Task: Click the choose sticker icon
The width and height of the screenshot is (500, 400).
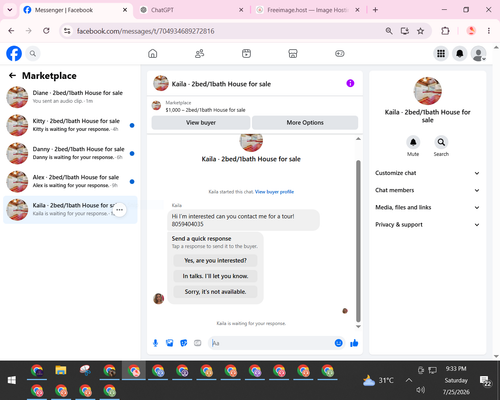Action: pyautogui.click(x=184, y=343)
